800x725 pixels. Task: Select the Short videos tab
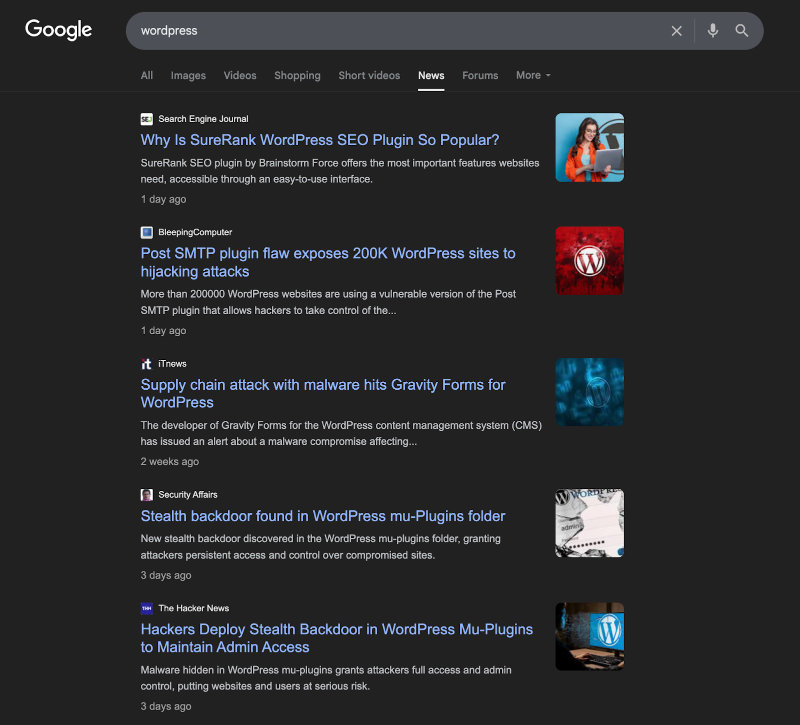(x=369, y=76)
